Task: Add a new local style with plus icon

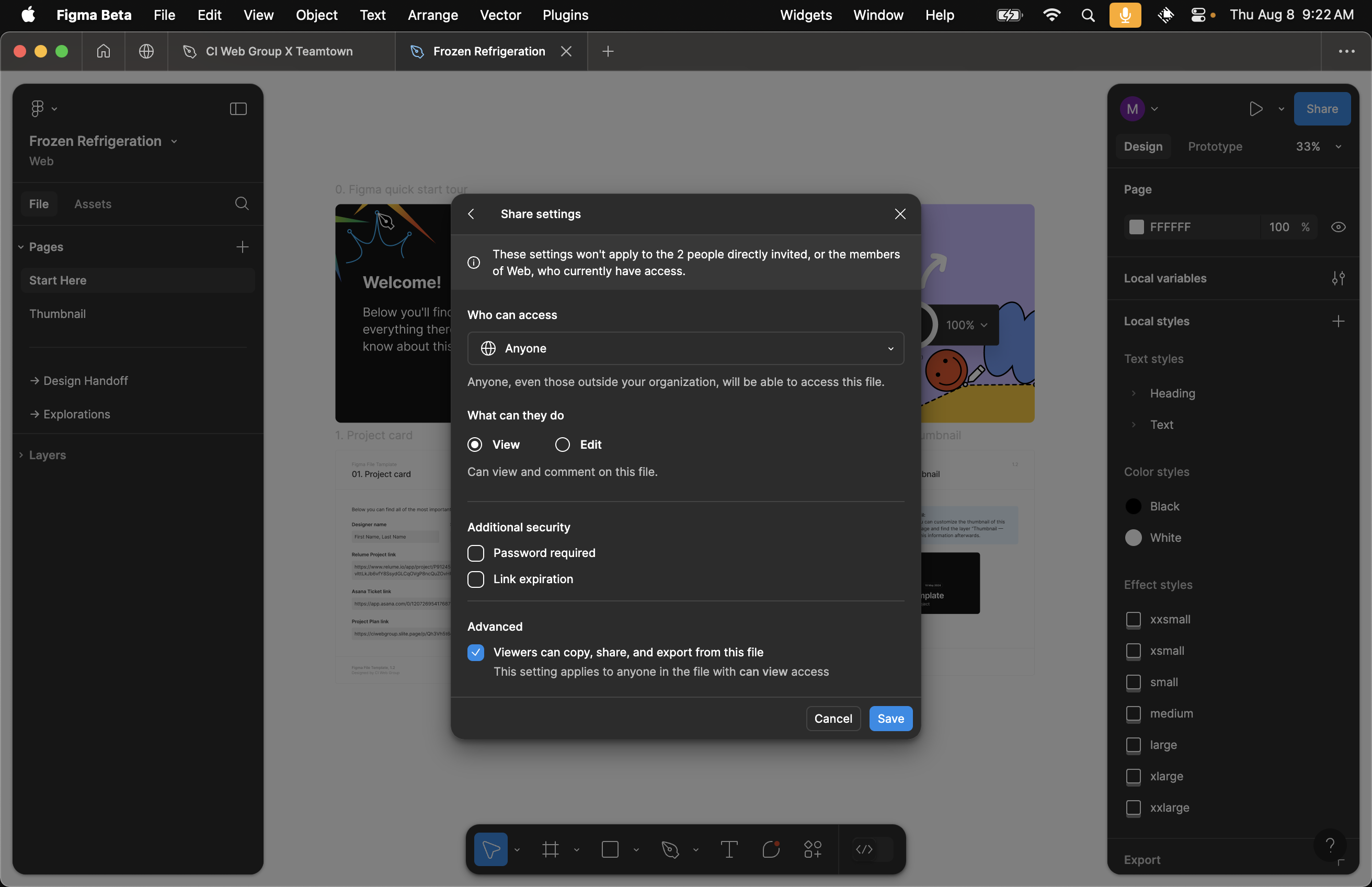Action: [x=1338, y=321]
